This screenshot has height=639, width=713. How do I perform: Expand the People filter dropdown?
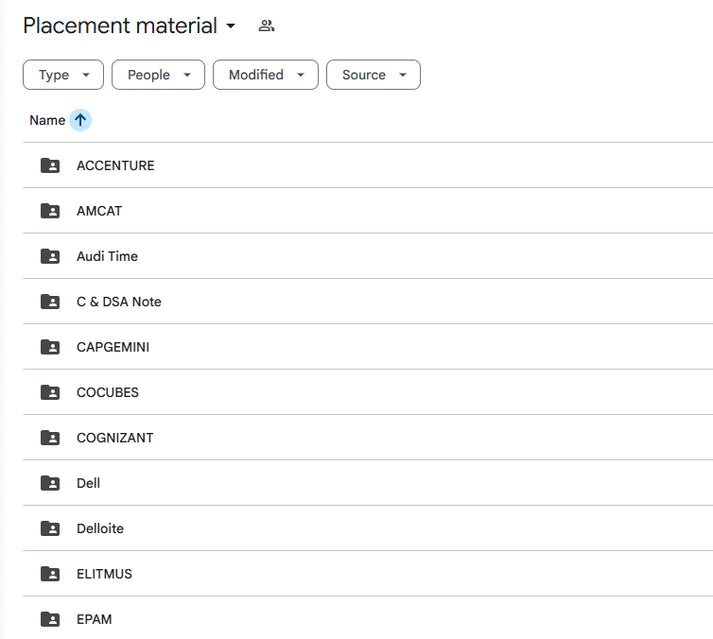[x=158, y=75]
